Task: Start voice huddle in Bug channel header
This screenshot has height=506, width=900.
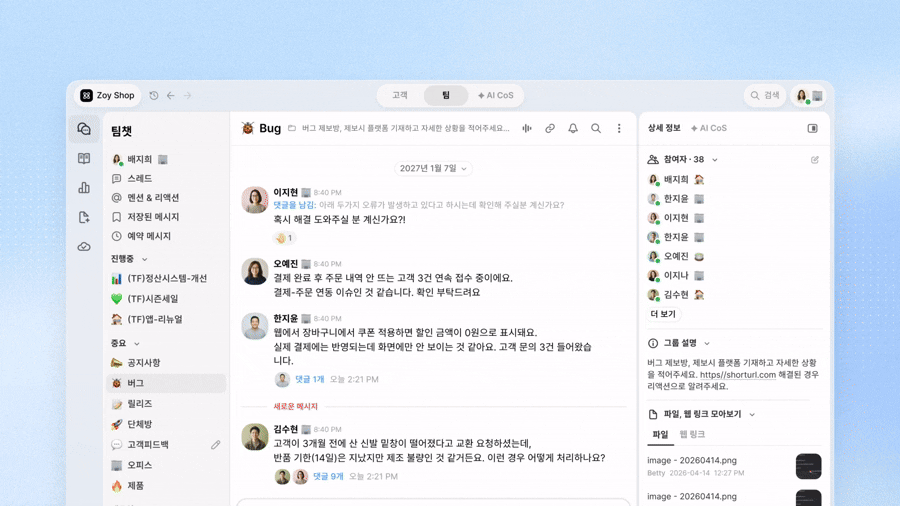Action: [527, 129]
